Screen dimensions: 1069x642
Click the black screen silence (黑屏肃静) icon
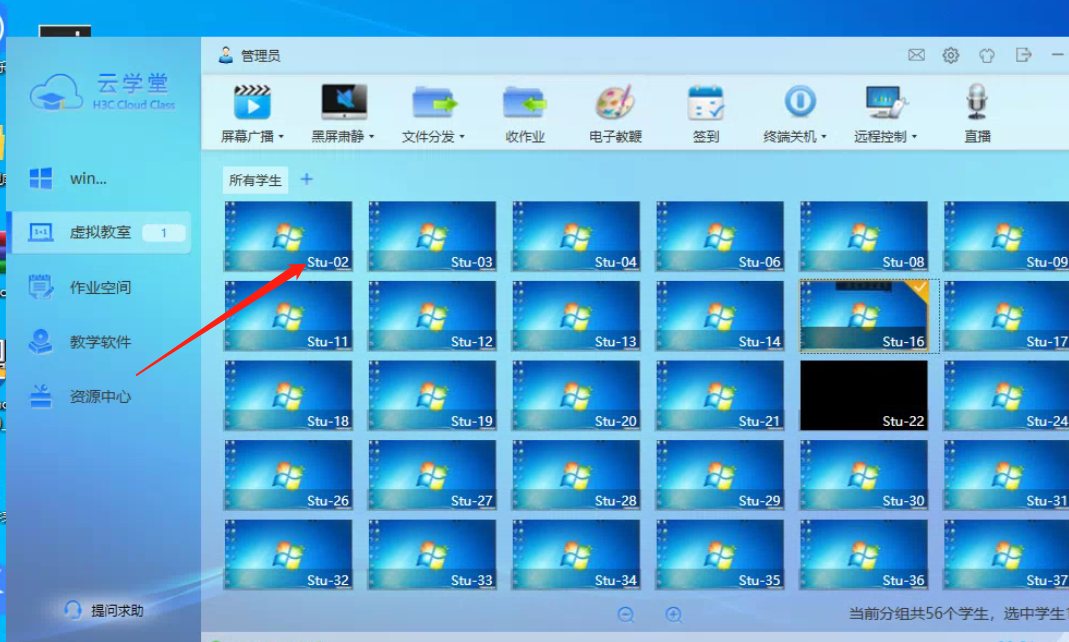(344, 102)
